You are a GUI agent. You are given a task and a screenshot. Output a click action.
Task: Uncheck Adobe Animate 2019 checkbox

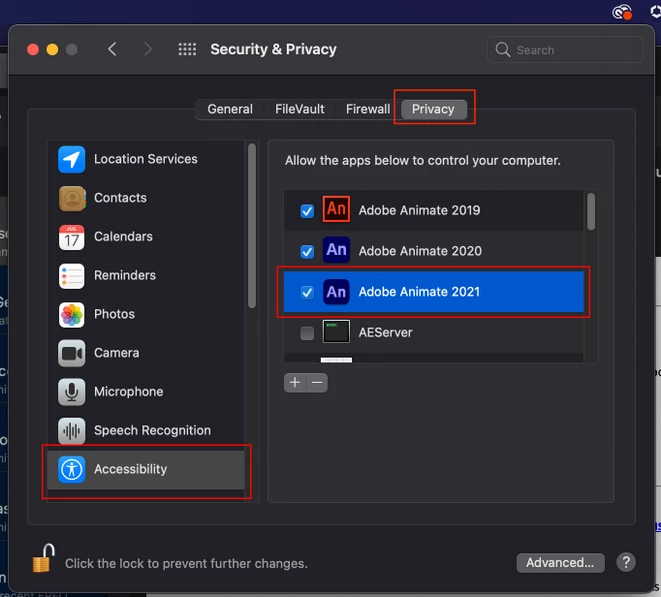coord(307,210)
